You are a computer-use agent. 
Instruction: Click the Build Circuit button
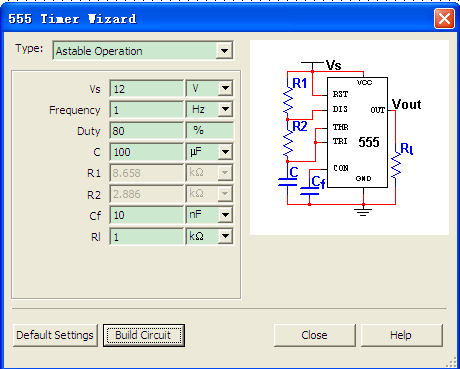(144, 335)
